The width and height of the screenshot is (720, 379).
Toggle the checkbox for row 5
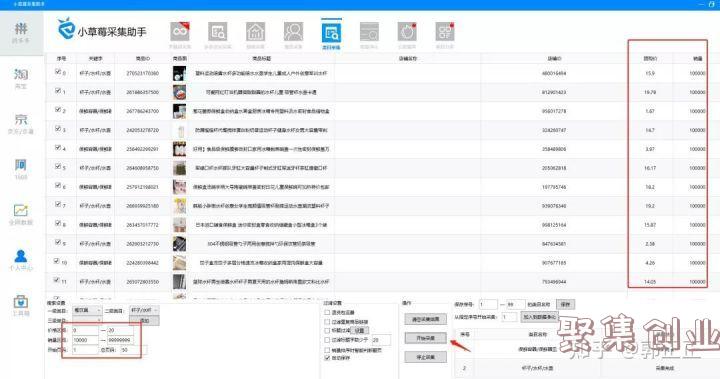(x=58, y=166)
